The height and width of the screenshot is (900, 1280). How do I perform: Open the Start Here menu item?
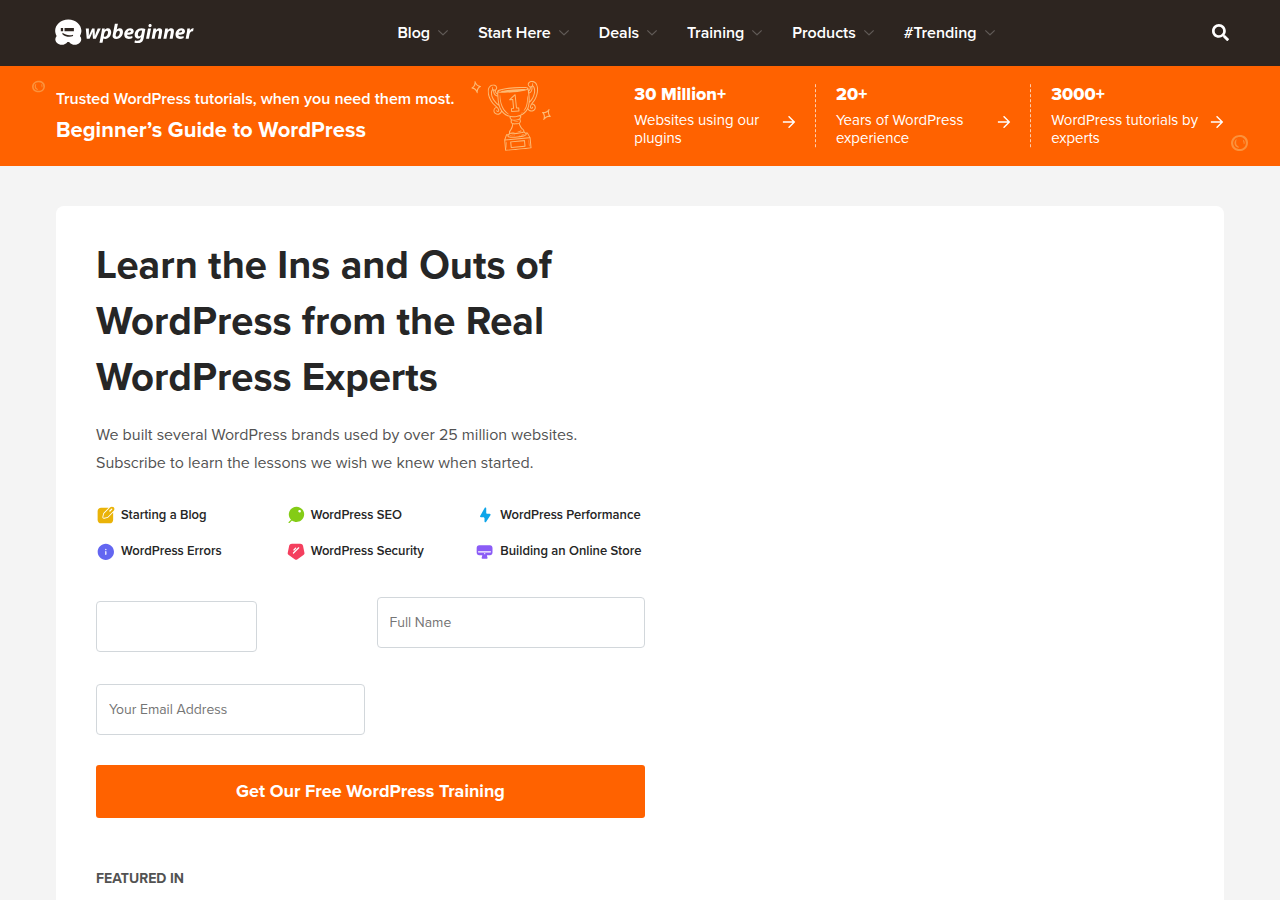click(x=514, y=33)
